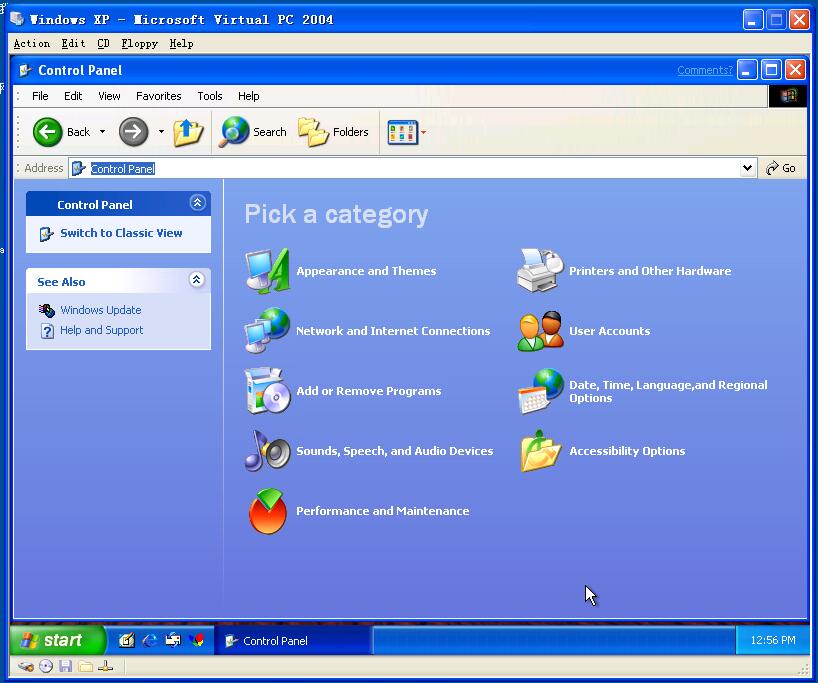Image resolution: width=818 pixels, height=683 pixels.
Task: Click the Network and Internet Connections icon
Action: (267, 331)
